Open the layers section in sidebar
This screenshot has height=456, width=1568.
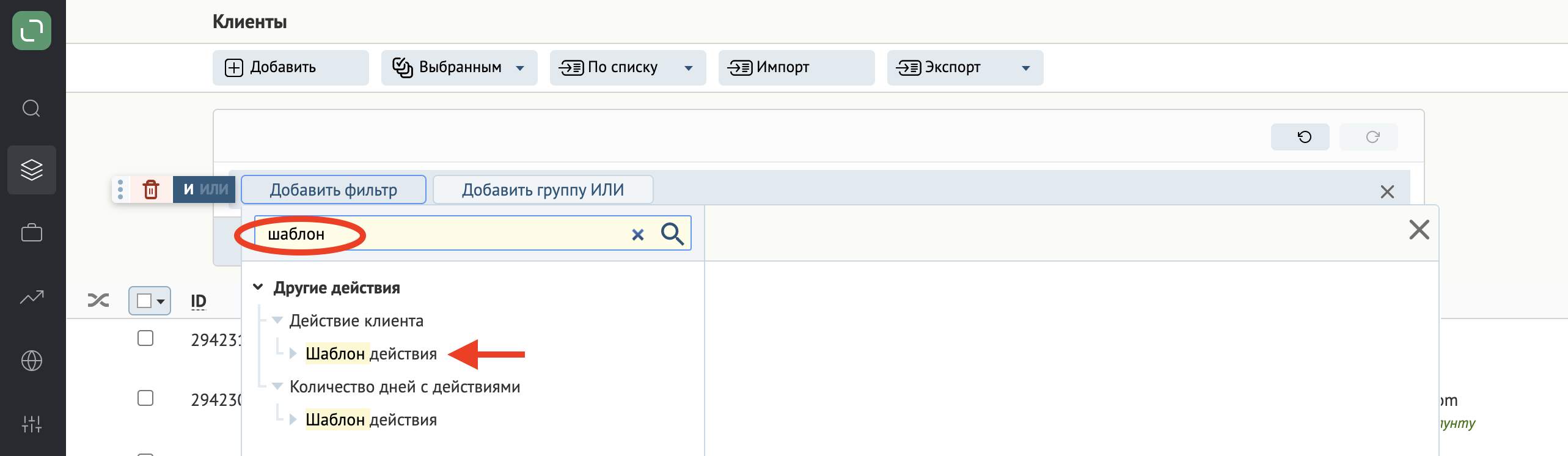click(x=32, y=170)
